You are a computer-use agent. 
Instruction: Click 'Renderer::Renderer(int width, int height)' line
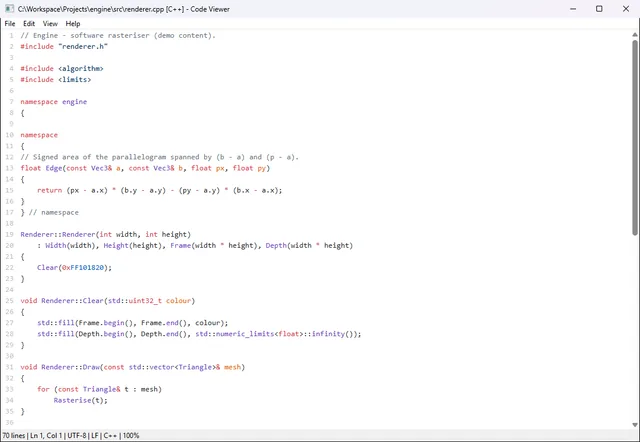106,234
